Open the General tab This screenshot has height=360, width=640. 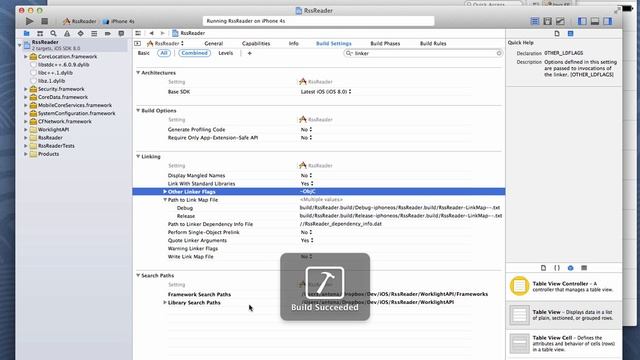click(x=213, y=43)
